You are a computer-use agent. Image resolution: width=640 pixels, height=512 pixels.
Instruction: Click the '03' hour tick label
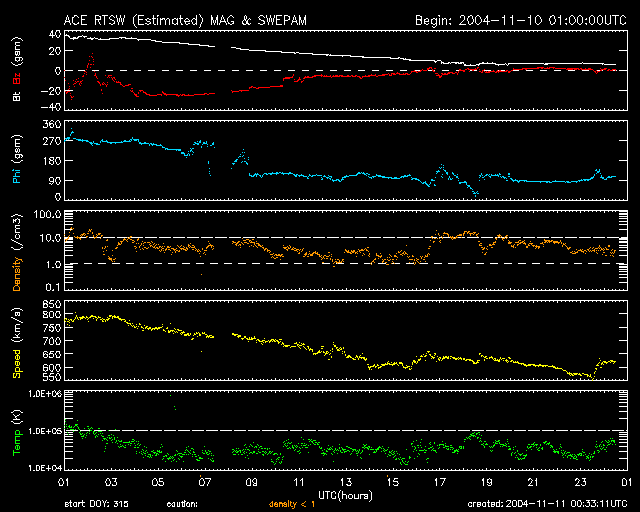click(x=111, y=483)
